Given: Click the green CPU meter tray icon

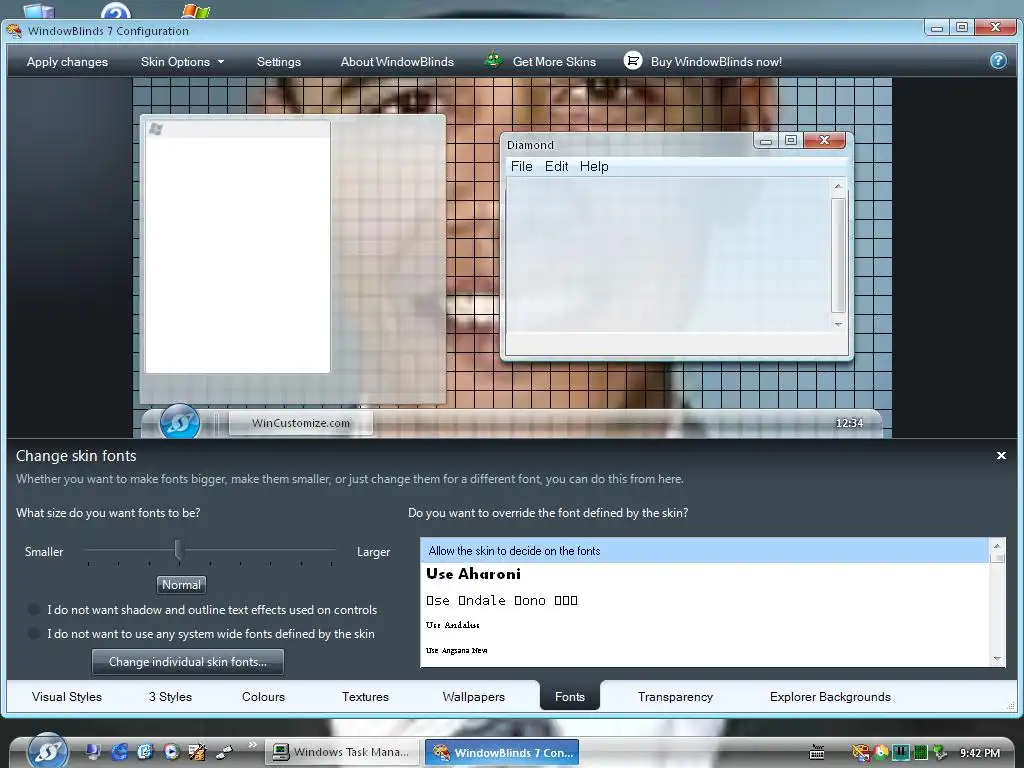Looking at the screenshot, I should tap(921, 752).
